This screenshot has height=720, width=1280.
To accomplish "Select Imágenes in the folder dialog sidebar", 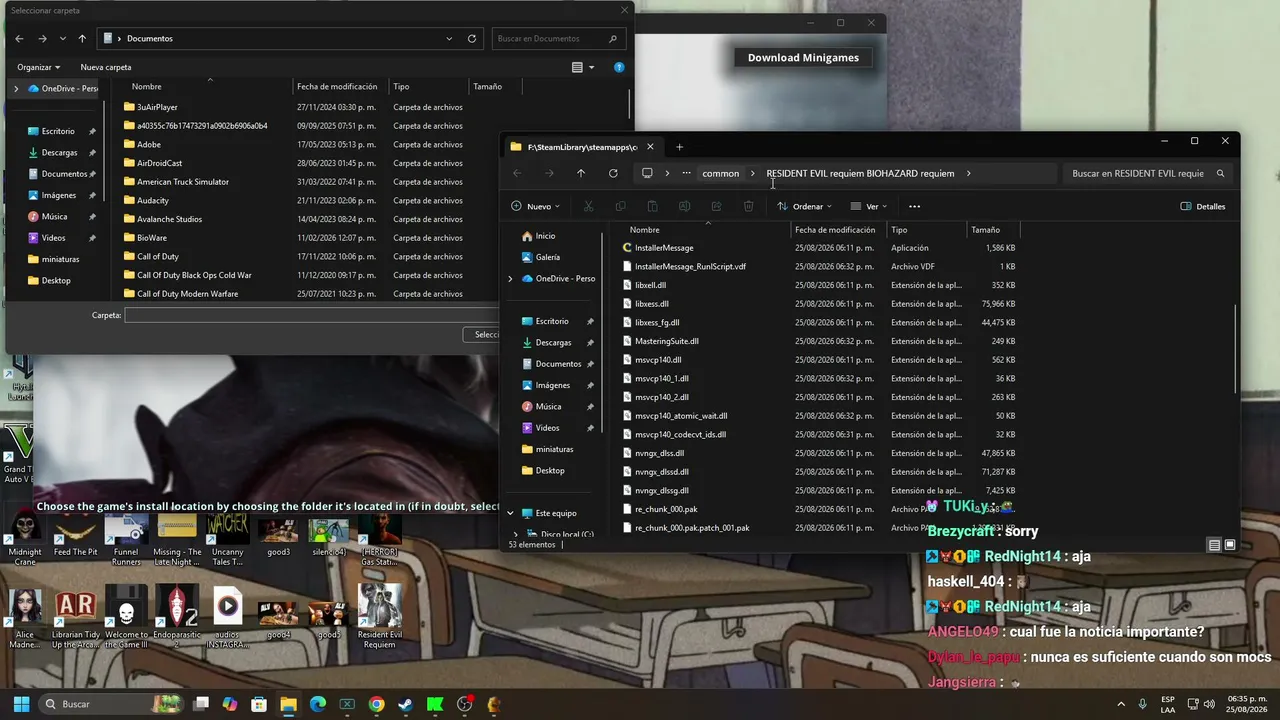I will pyautogui.click(x=58, y=195).
